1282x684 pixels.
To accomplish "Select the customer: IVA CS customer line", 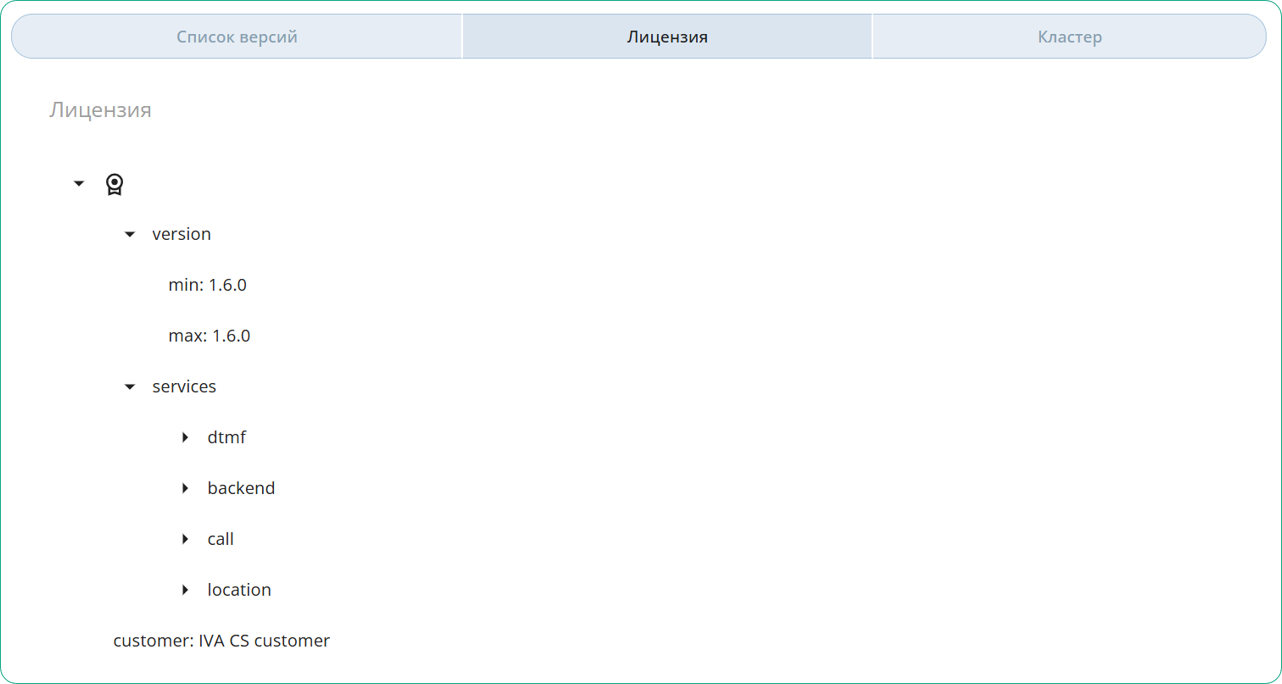I will (221, 641).
